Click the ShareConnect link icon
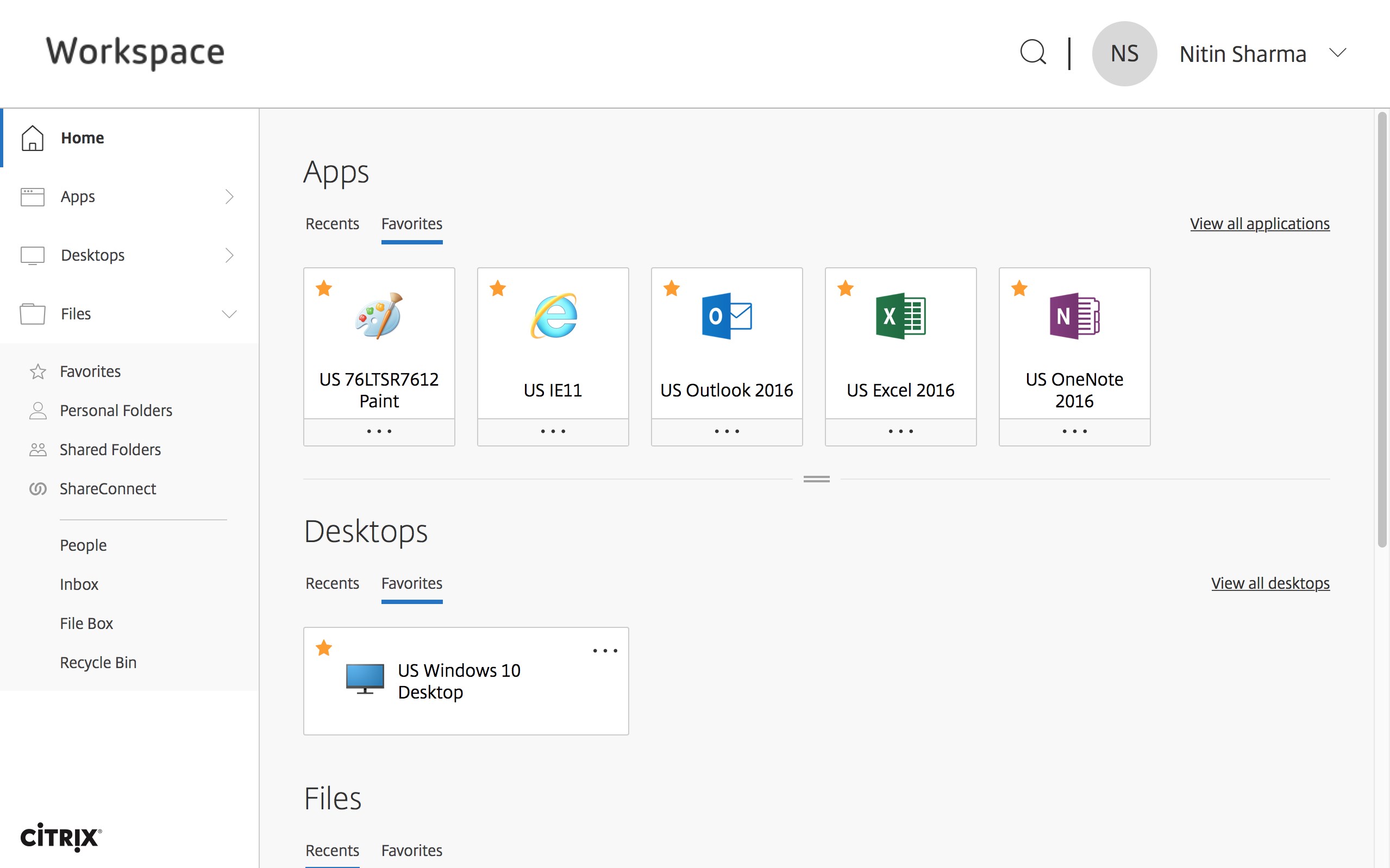The height and width of the screenshot is (868, 1390). click(38, 488)
